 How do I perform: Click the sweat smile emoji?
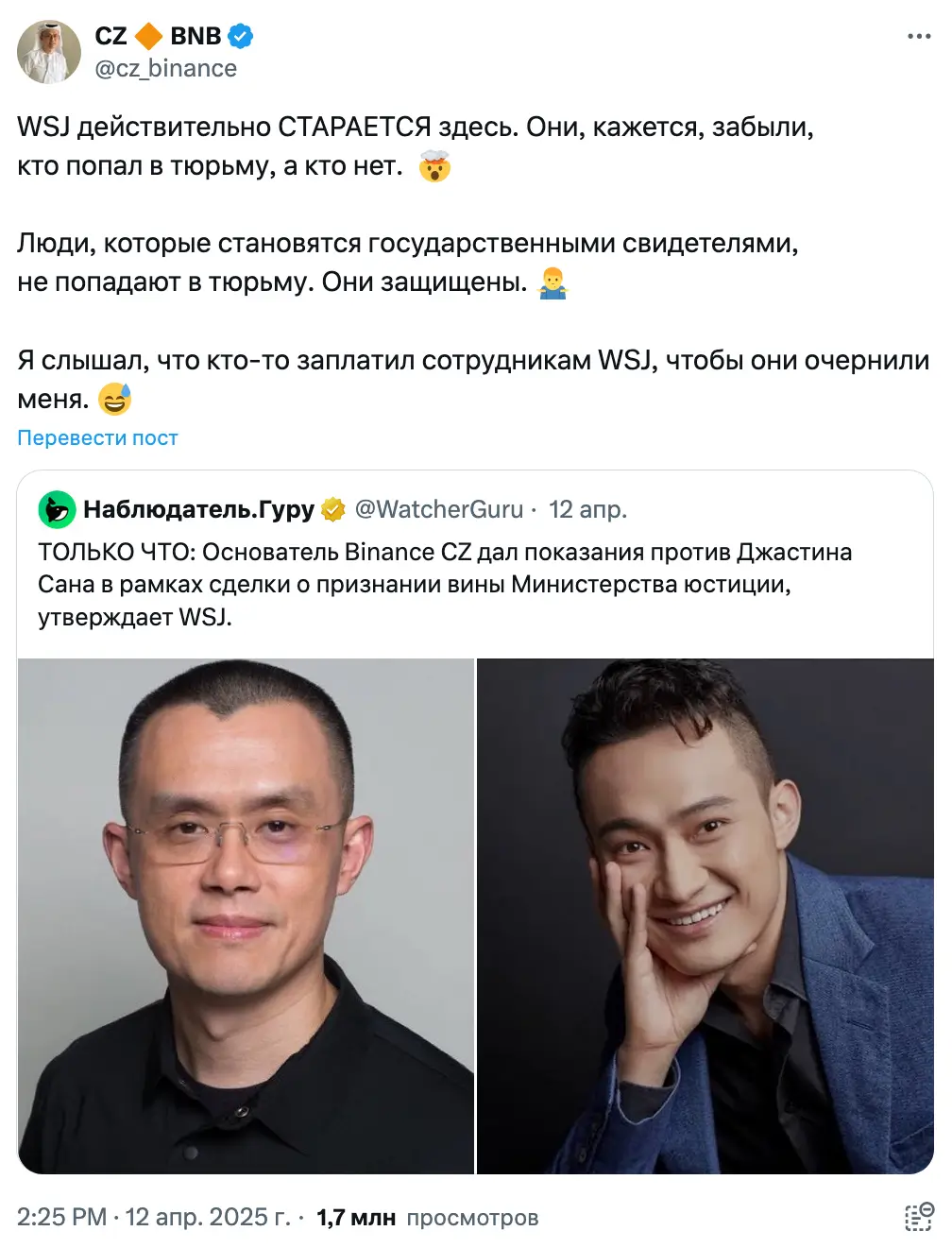pyautogui.click(x=114, y=400)
